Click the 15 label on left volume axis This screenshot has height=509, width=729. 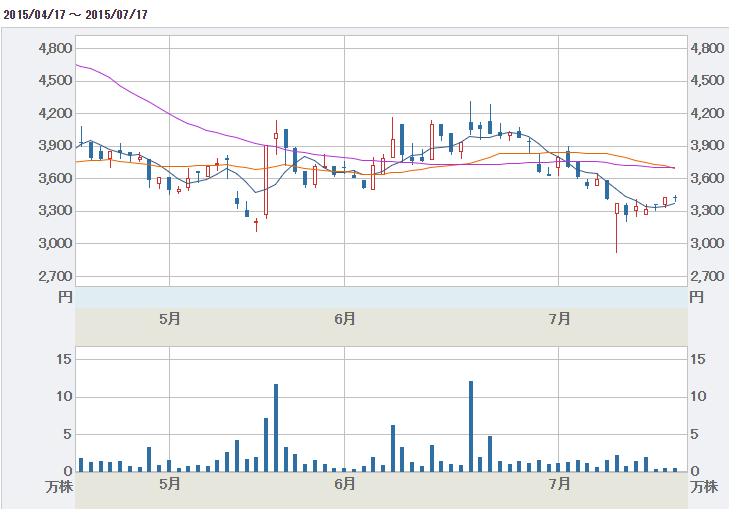coord(64,359)
